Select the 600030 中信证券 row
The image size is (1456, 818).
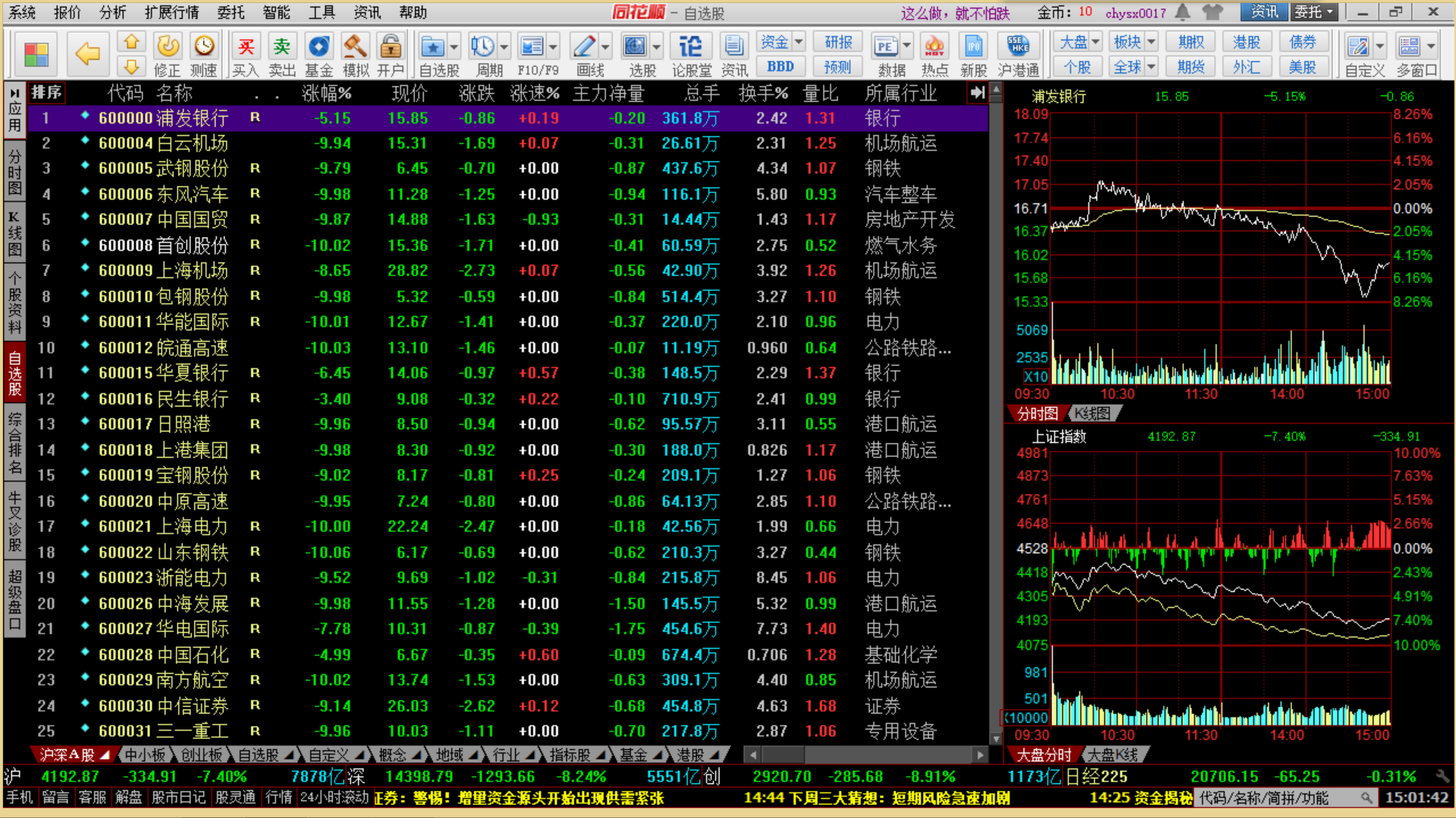508,706
